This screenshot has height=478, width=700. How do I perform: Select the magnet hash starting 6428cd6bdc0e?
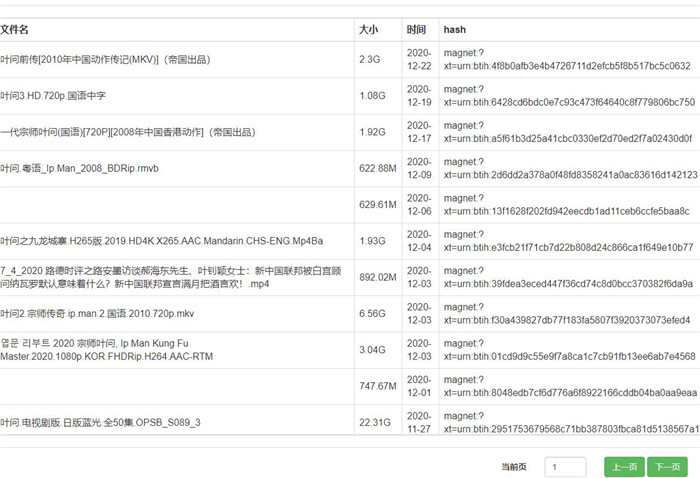[569, 96]
